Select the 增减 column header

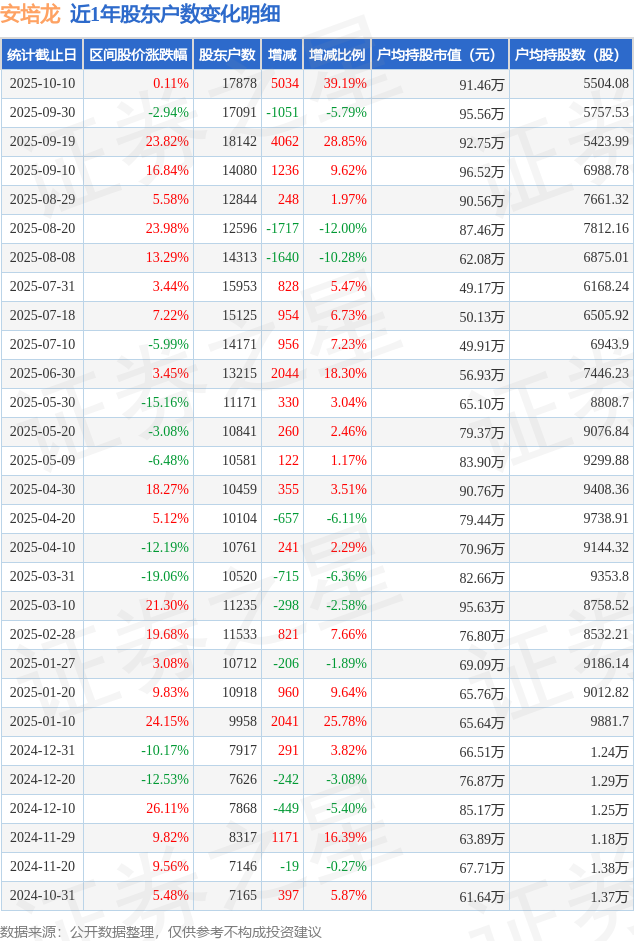tap(282, 55)
